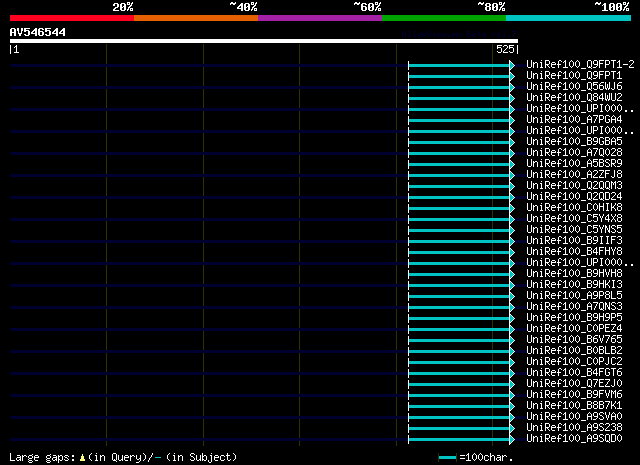This screenshot has width=640, height=465.
Task: Open hit UniRef100_A9SVA0
Action: 574,417
